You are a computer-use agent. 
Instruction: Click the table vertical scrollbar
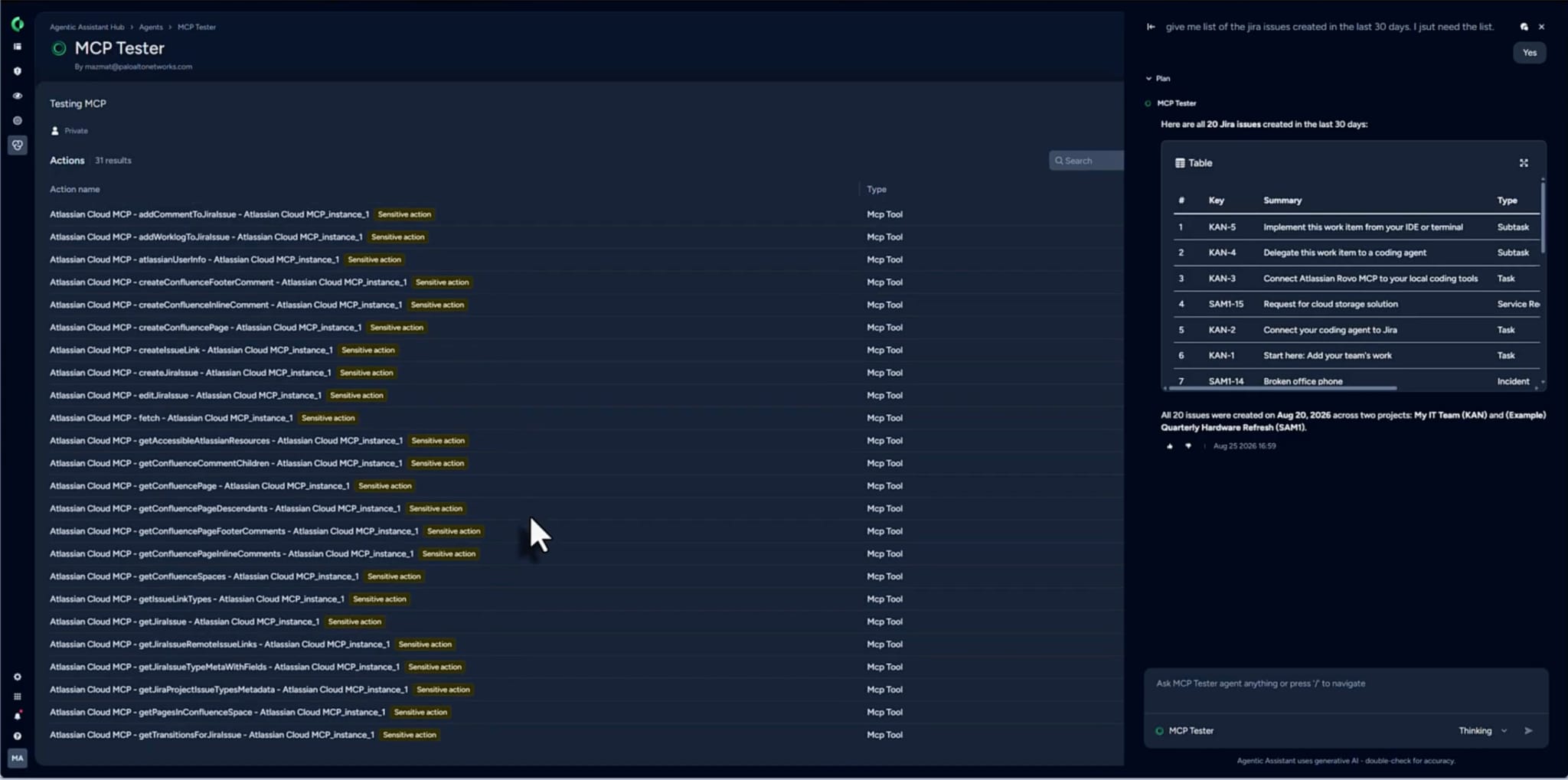pyautogui.click(x=1542, y=217)
